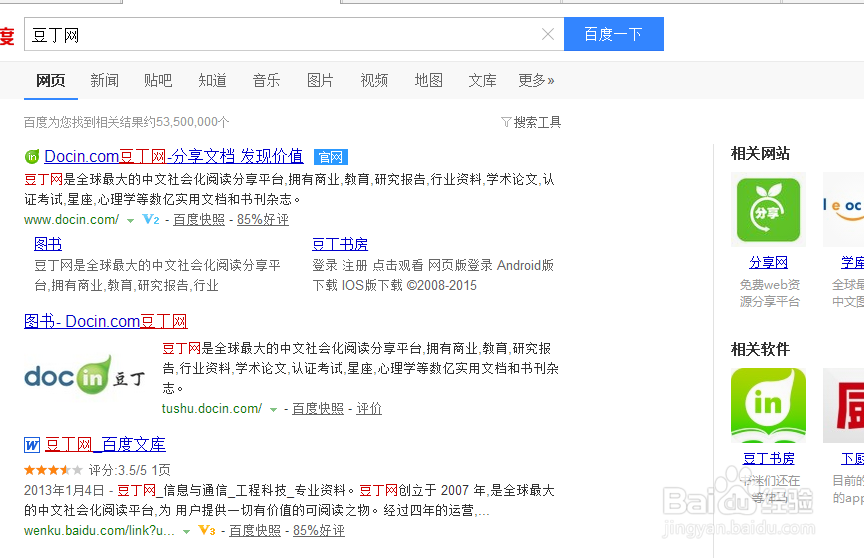Switch to the 新闻 tab
This screenshot has width=864, height=558.
pyautogui.click(x=104, y=80)
